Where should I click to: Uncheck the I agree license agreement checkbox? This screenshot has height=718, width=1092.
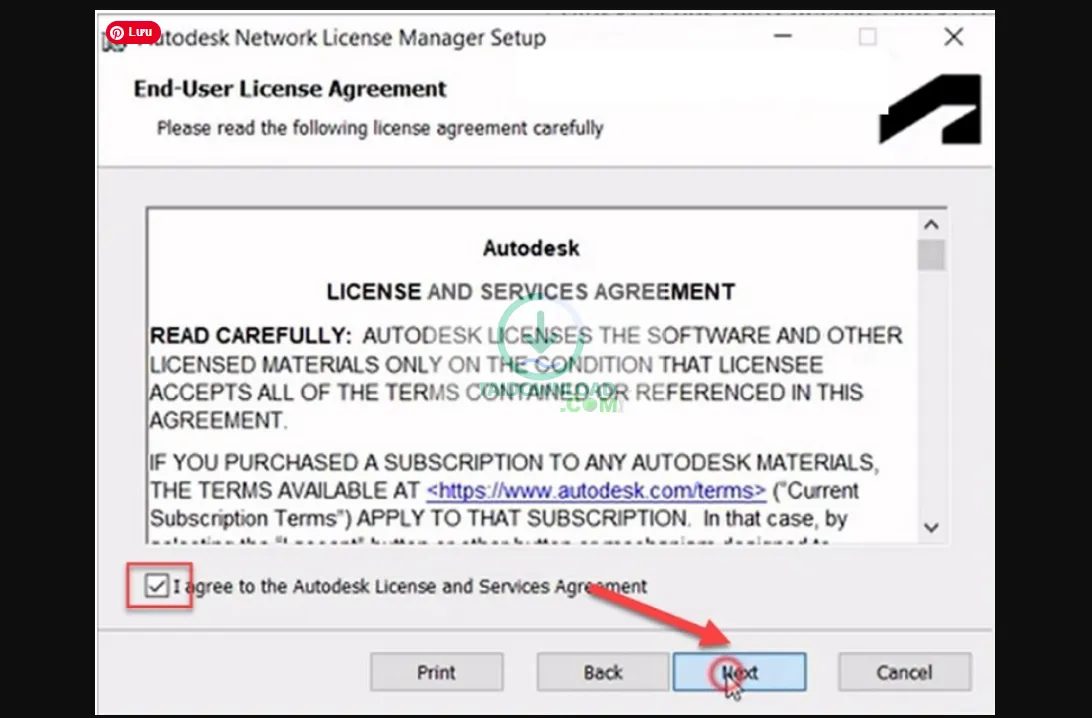point(156,587)
